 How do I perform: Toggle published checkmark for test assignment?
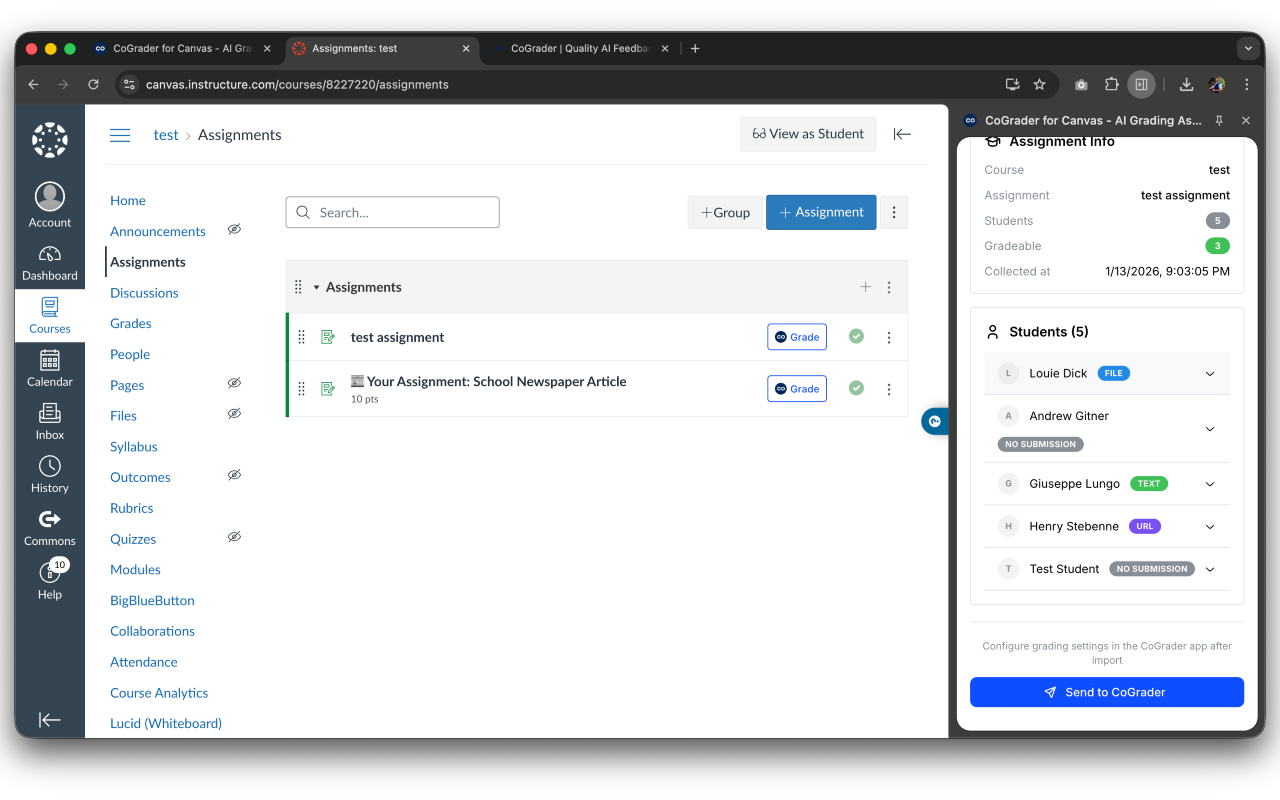tap(856, 336)
